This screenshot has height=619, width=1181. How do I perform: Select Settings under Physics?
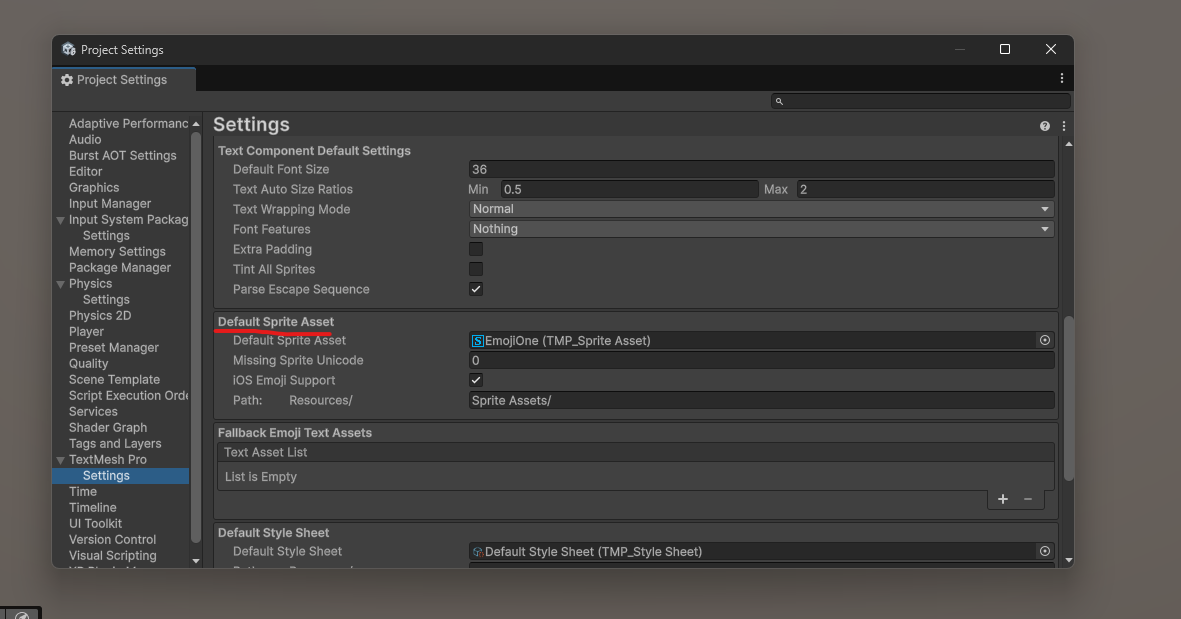106,300
